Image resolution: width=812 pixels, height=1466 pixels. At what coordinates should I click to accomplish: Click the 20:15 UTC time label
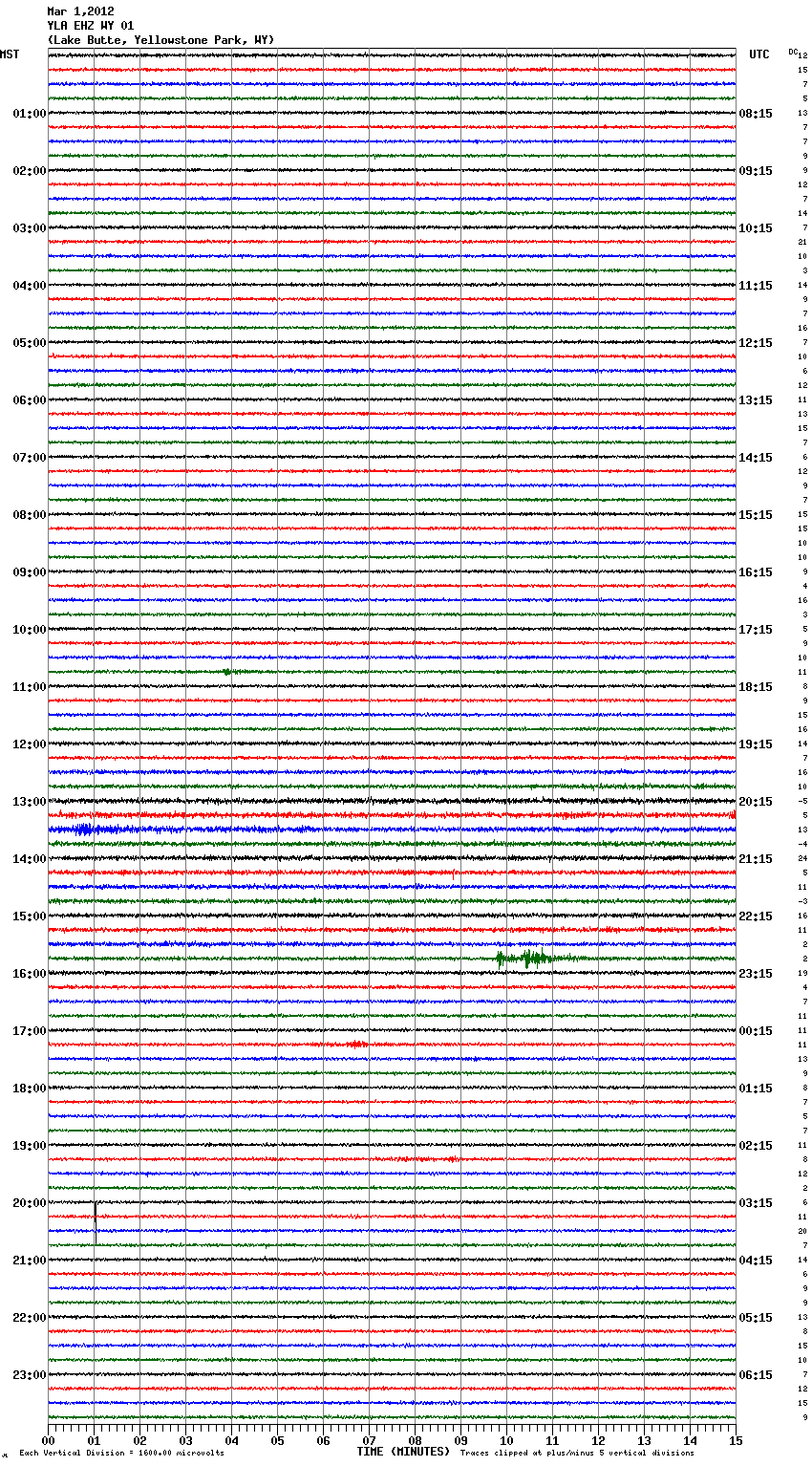coord(756,802)
